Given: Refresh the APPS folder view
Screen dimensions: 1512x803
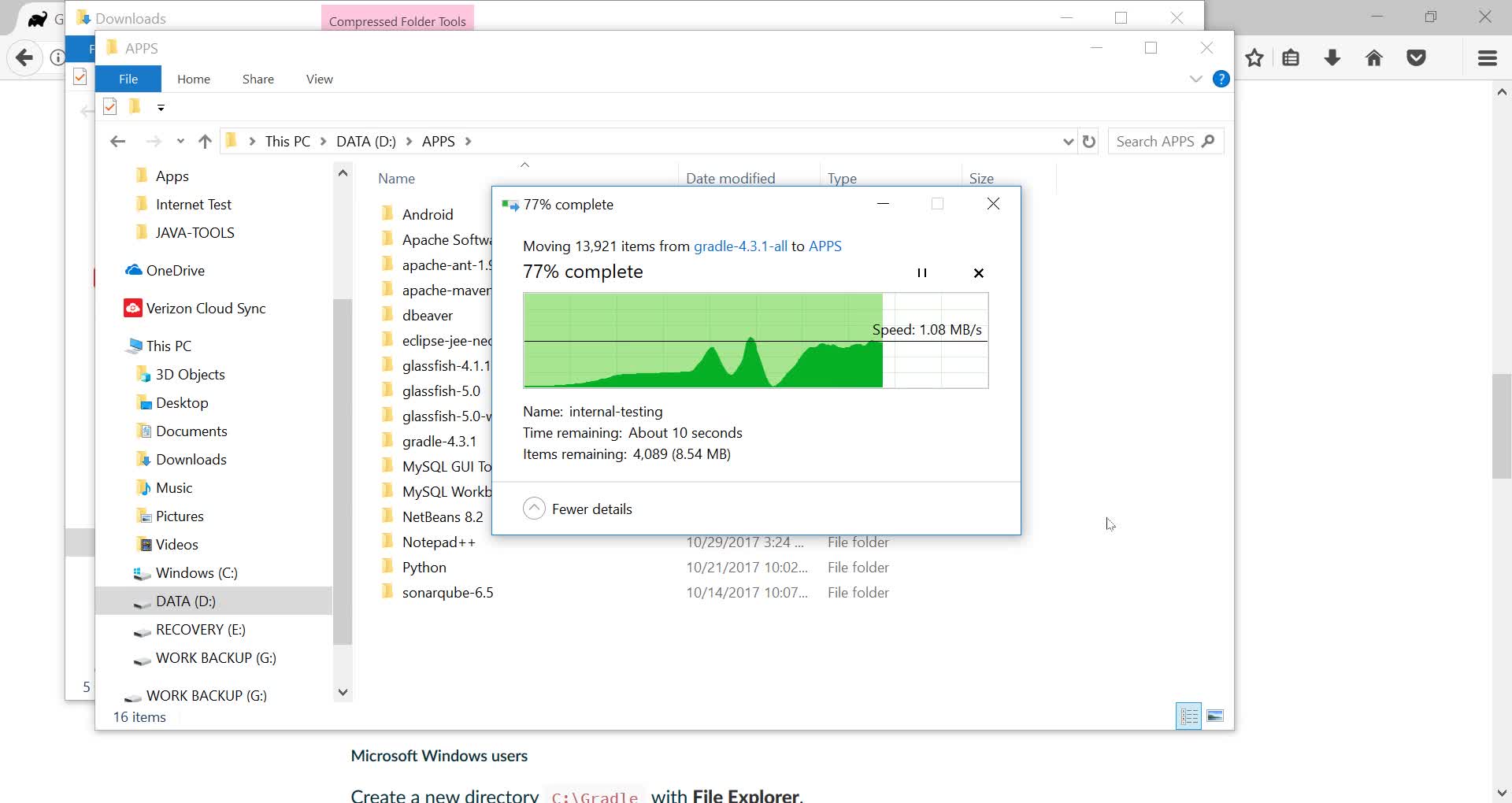Looking at the screenshot, I should pos(1089,141).
